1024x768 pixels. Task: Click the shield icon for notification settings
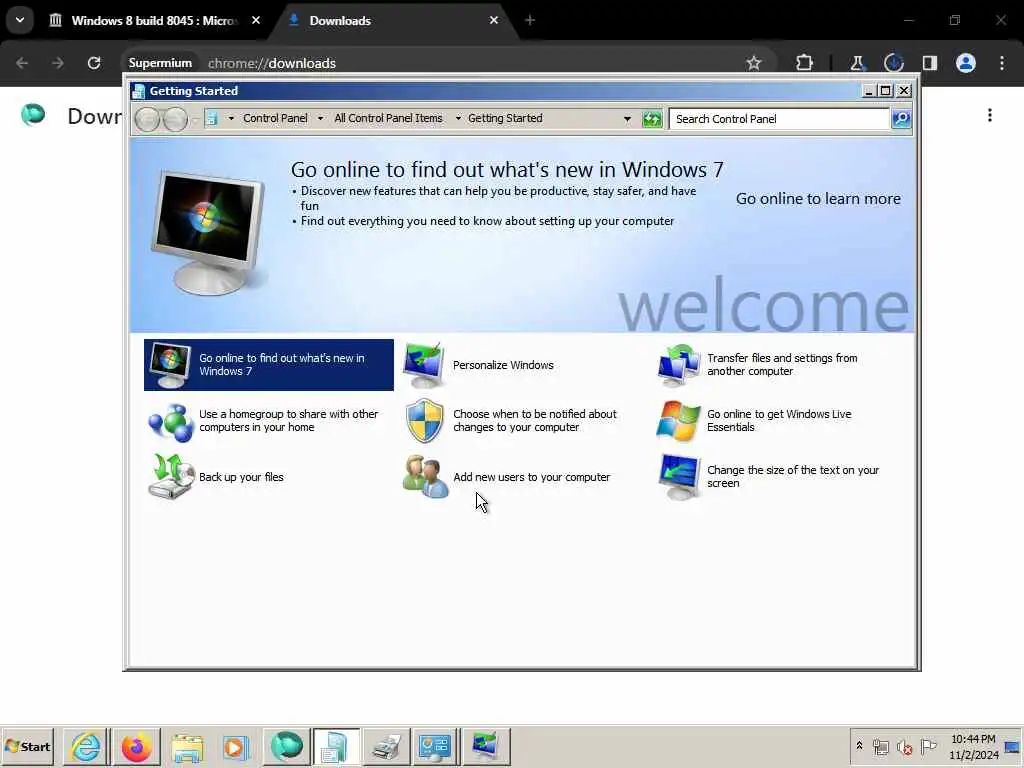424,421
